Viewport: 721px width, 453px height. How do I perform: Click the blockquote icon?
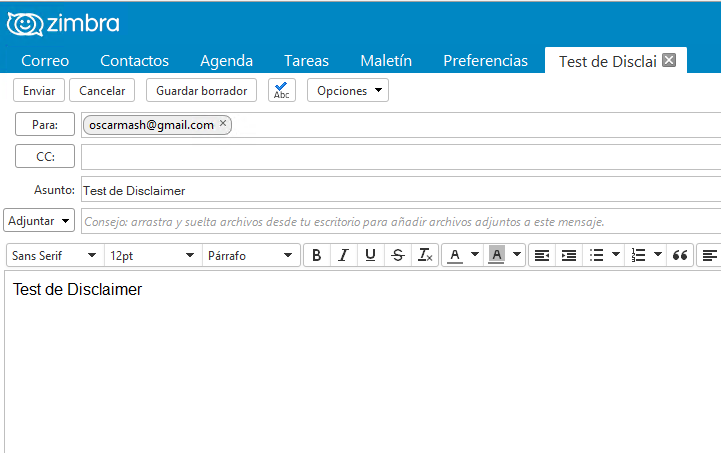click(680, 255)
